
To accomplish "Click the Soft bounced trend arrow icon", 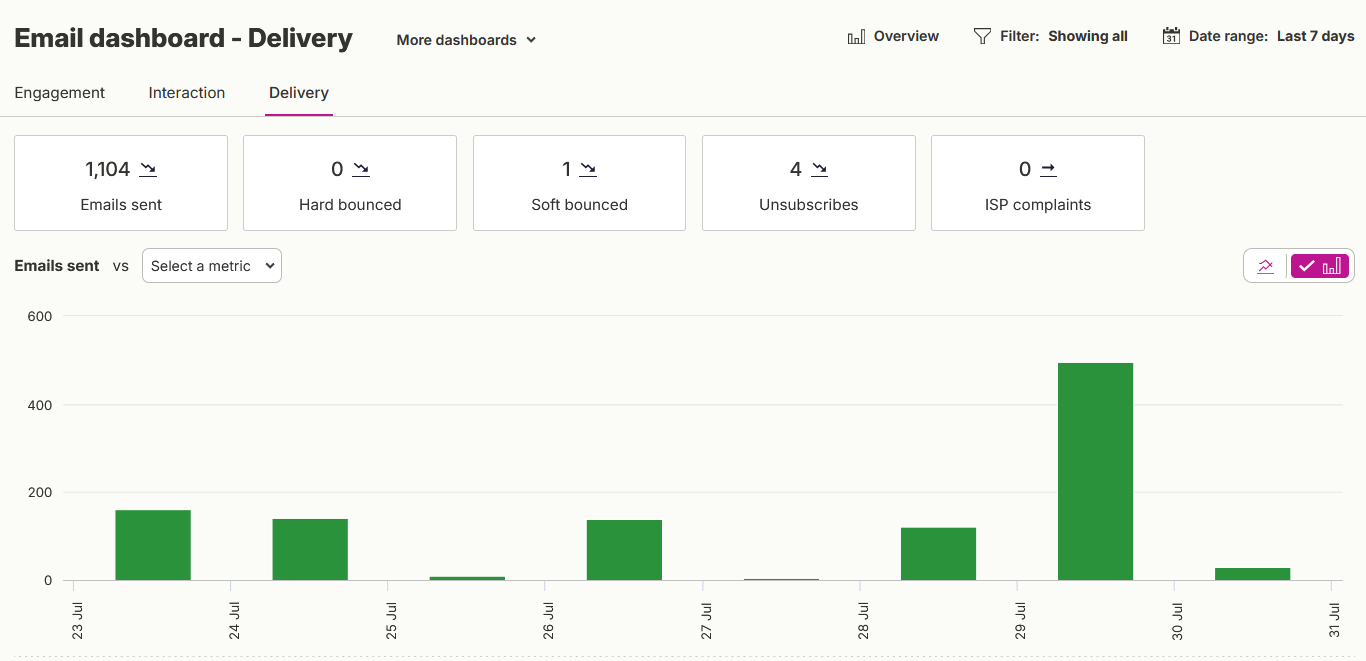I will click(x=588, y=169).
